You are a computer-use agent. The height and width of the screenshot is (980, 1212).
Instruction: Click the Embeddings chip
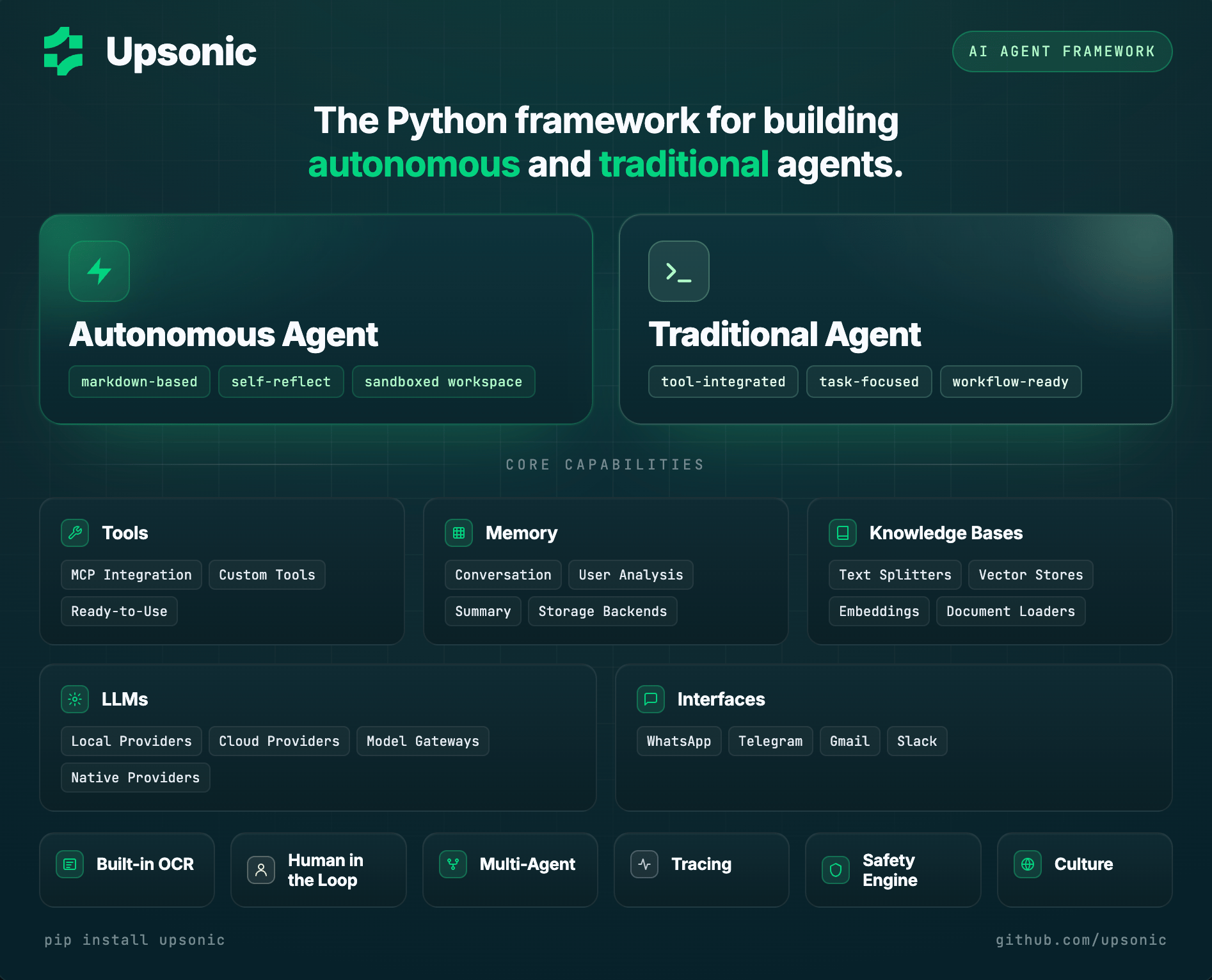[x=879, y=612]
